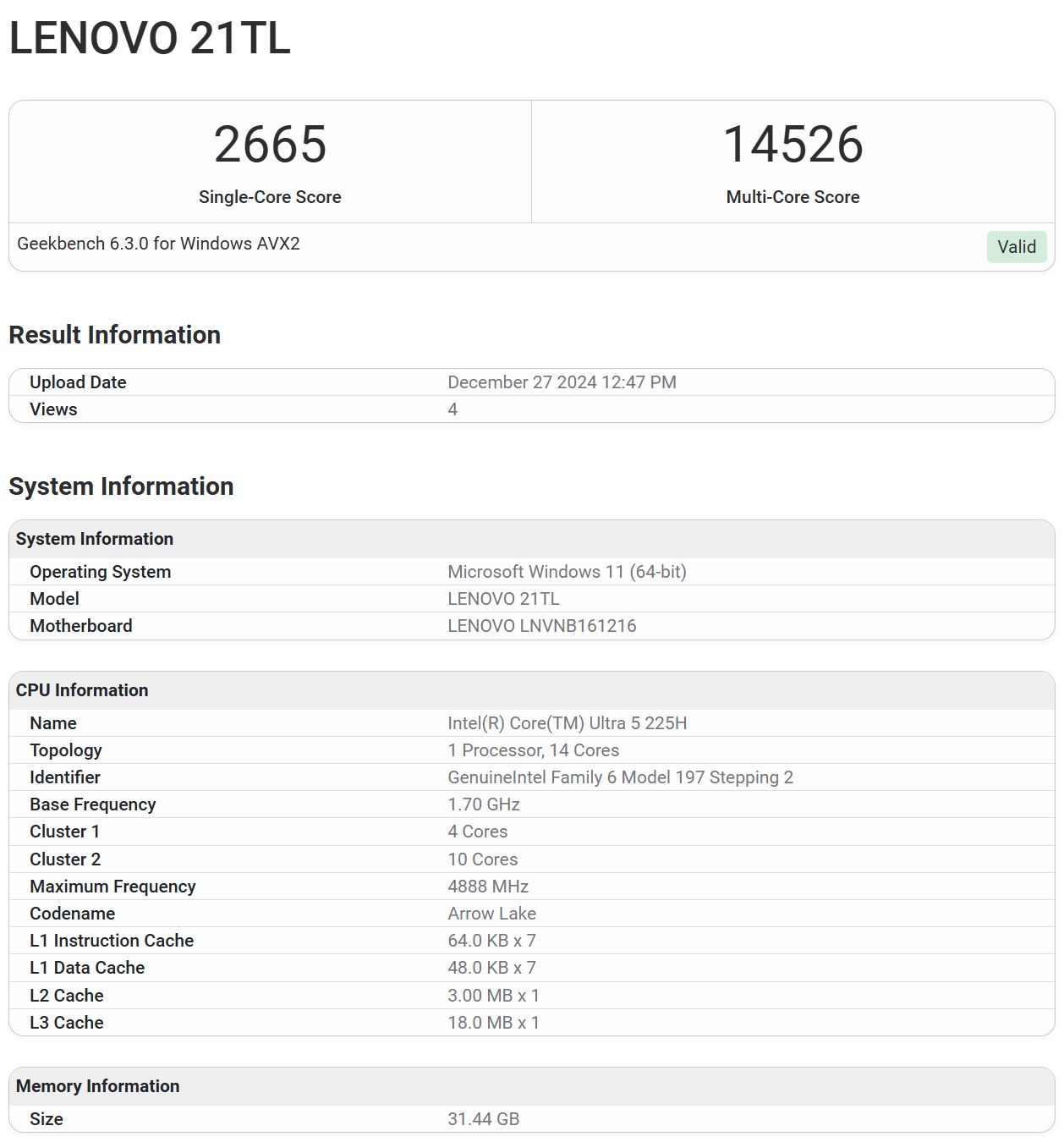Click the '10 Cores' value
Image resolution: width=1064 pixels, height=1142 pixels.
pyautogui.click(x=483, y=859)
